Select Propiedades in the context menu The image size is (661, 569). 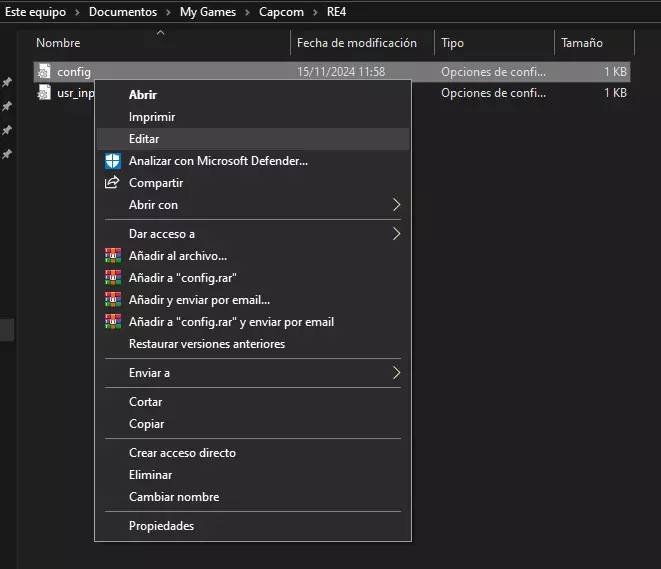click(x=161, y=526)
